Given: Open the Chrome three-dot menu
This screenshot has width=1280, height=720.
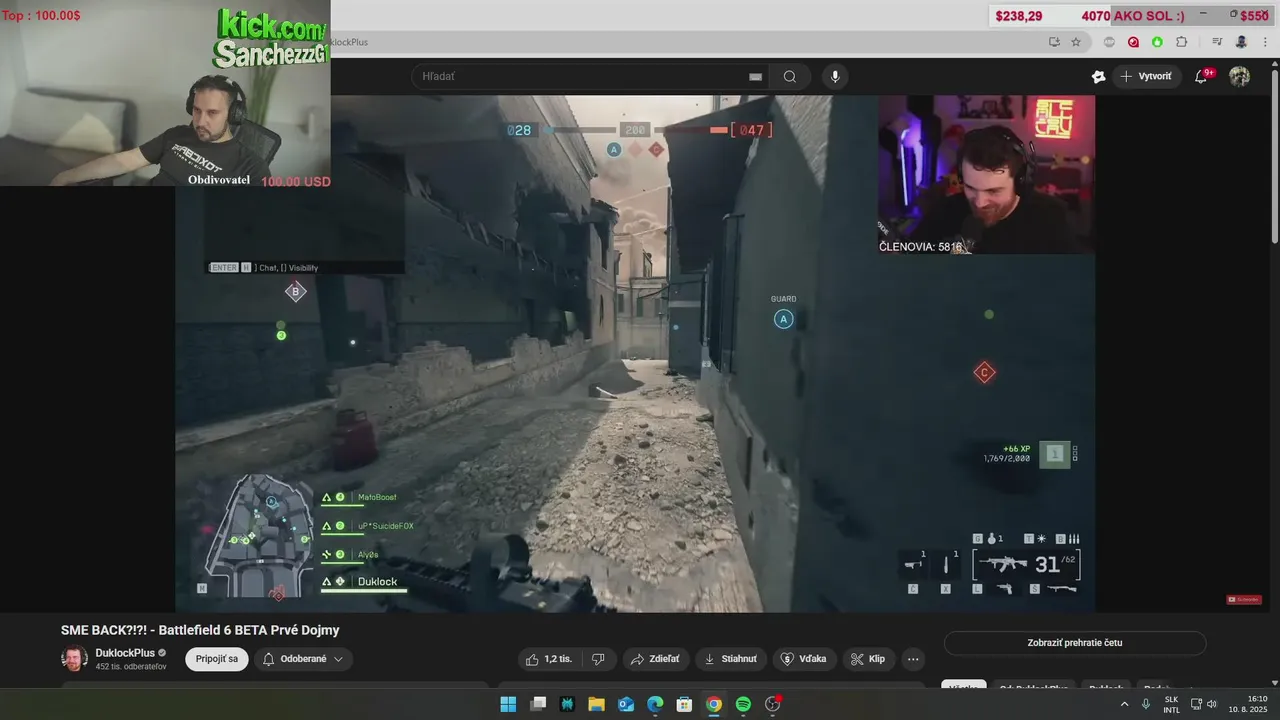Looking at the screenshot, I should (1265, 42).
